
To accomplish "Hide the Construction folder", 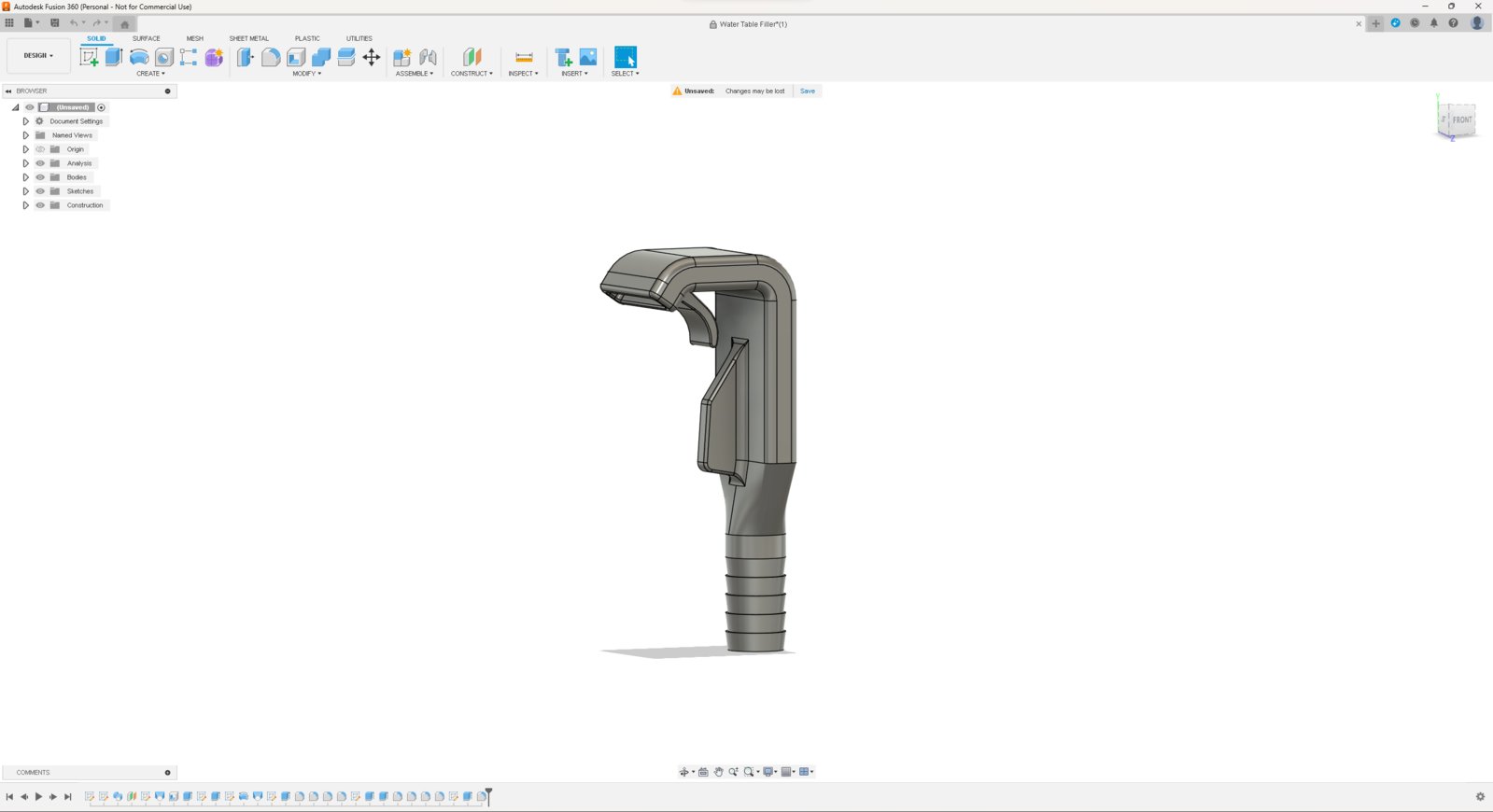I will [x=40, y=205].
